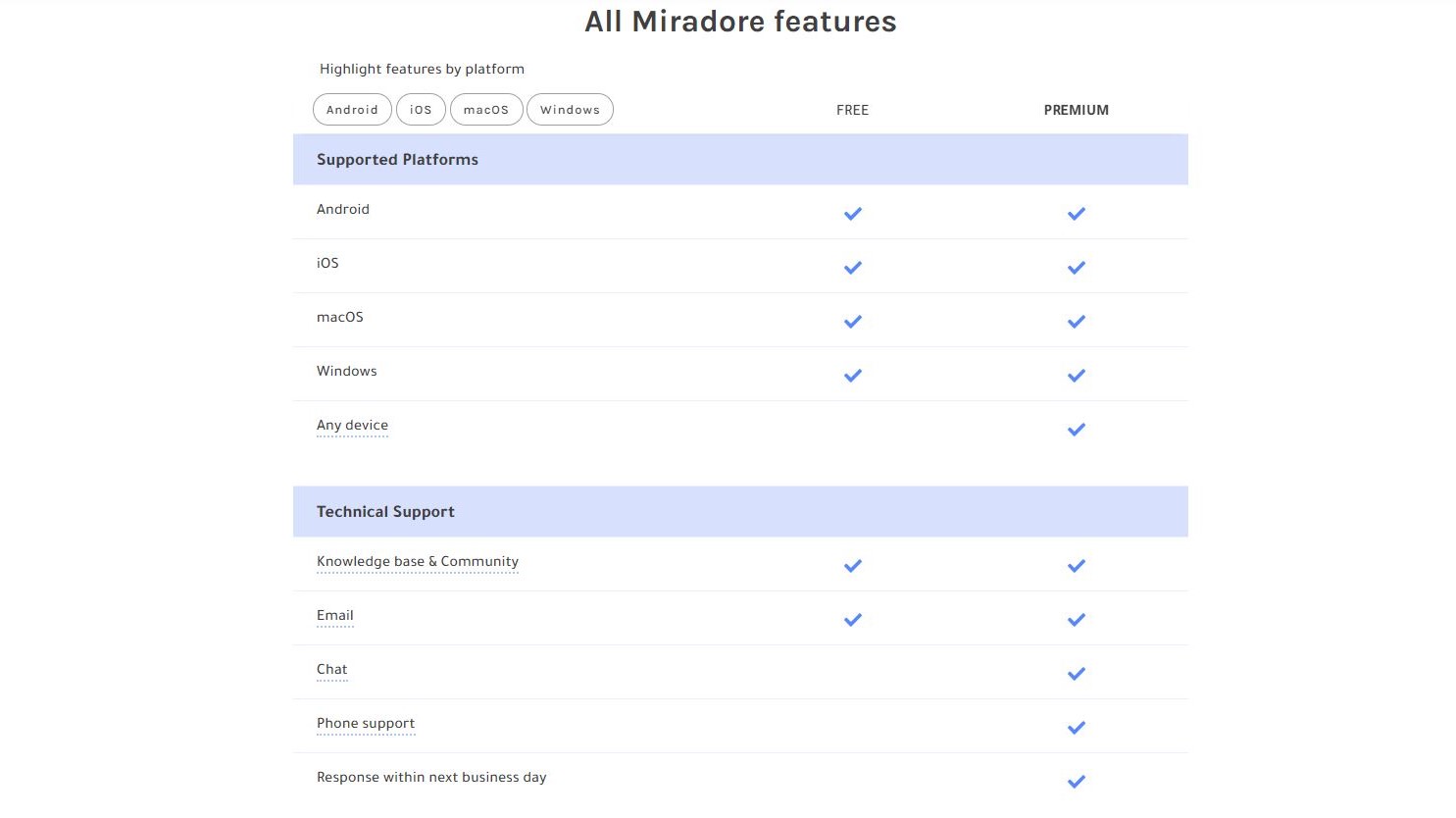The height and width of the screenshot is (818, 1456).
Task: Click Free checkmark for Knowledge base & Community
Action: pos(853,565)
